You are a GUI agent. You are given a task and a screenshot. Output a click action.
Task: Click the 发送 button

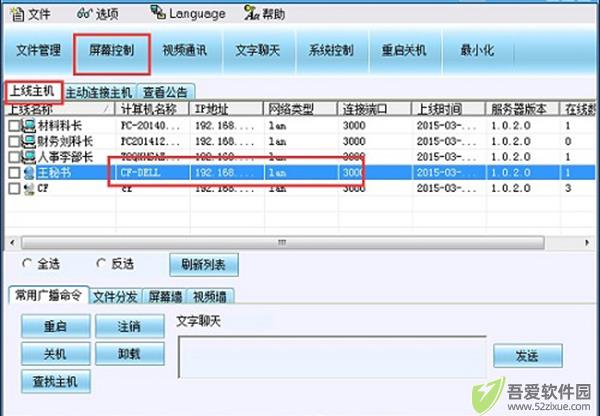click(x=528, y=356)
